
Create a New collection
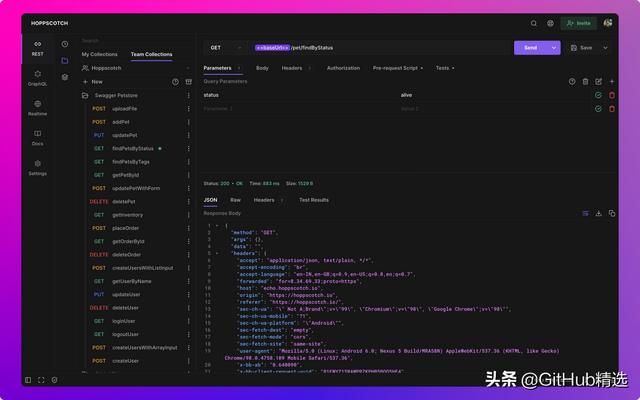93,82
